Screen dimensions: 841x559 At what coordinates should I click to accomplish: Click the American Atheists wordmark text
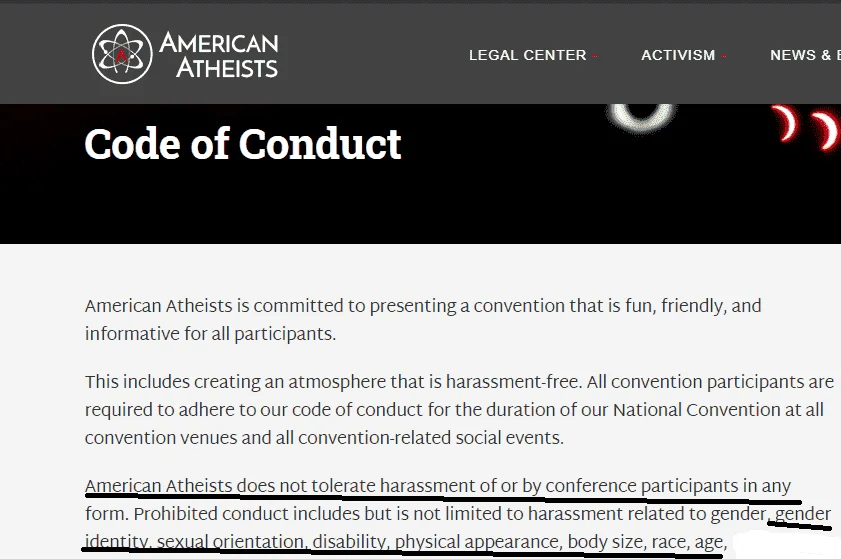click(219, 55)
